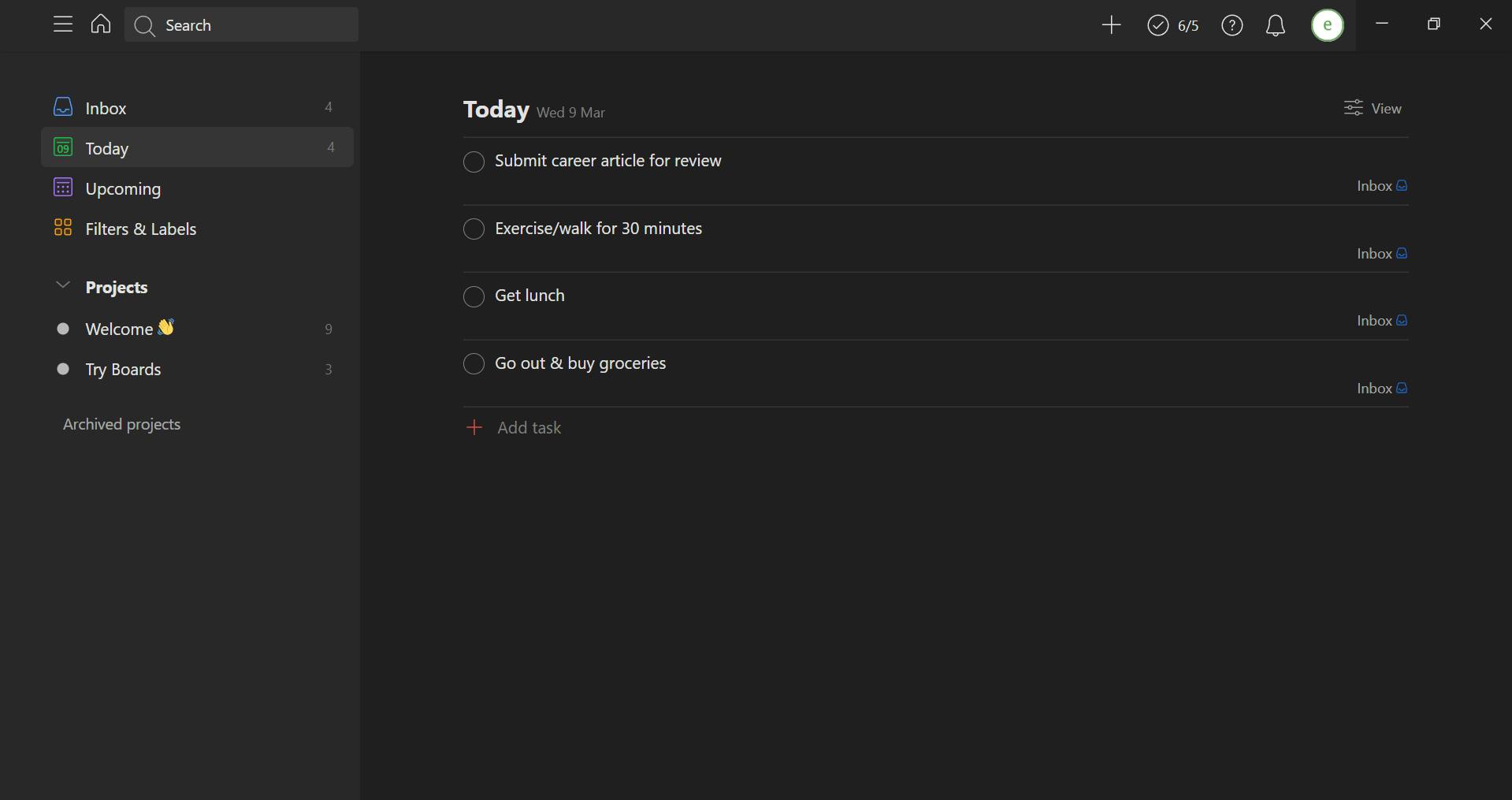Image resolution: width=1512 pixels, height=800 pixels.
Task: Check off 'Go out & buy groceries'
Action: (474, 364)
